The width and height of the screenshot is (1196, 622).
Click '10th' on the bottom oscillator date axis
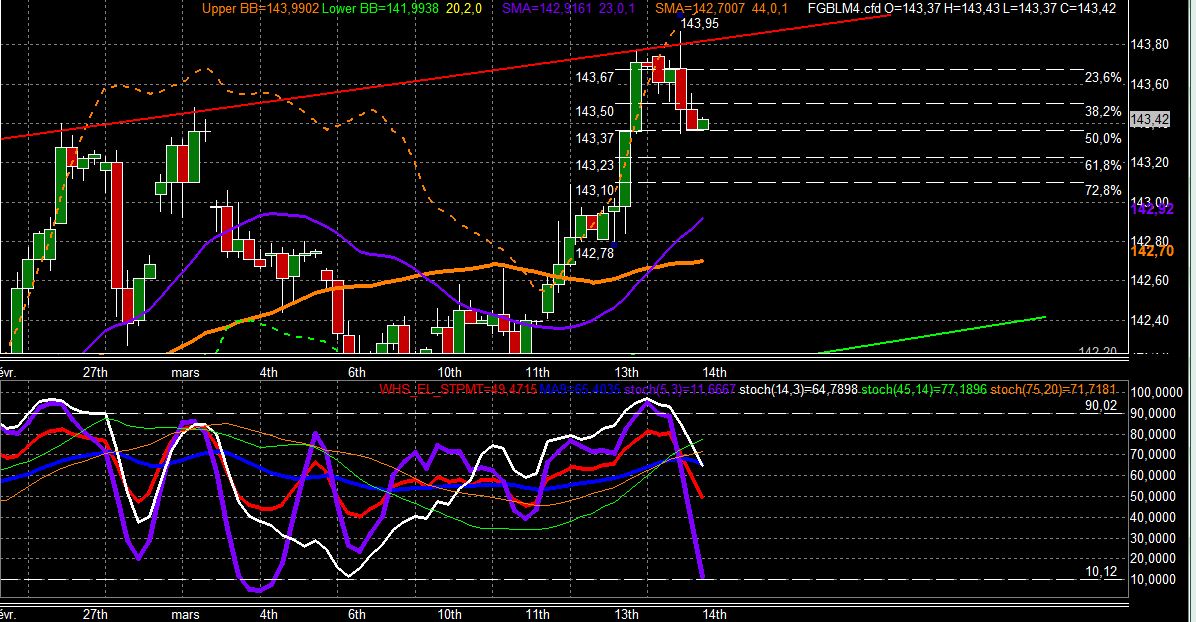pyautogui.click(x=449, y=614)
